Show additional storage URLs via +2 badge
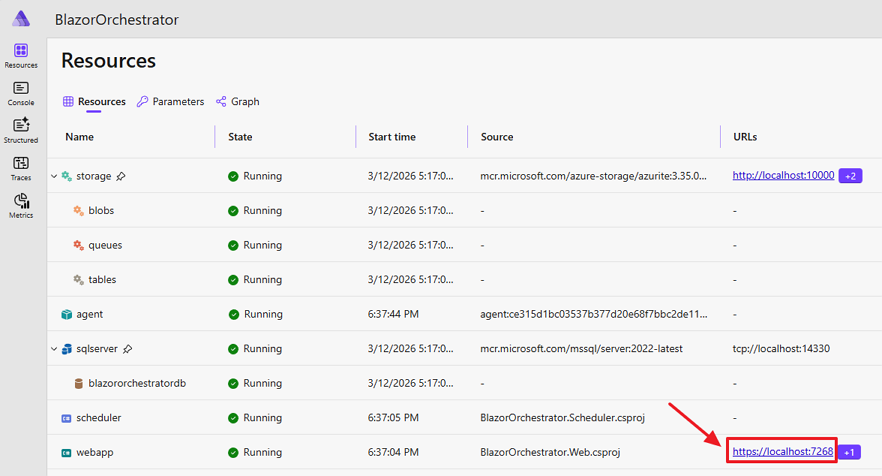Screen dimensions: 882x476 pyautogui.click(x=850, y=175)
